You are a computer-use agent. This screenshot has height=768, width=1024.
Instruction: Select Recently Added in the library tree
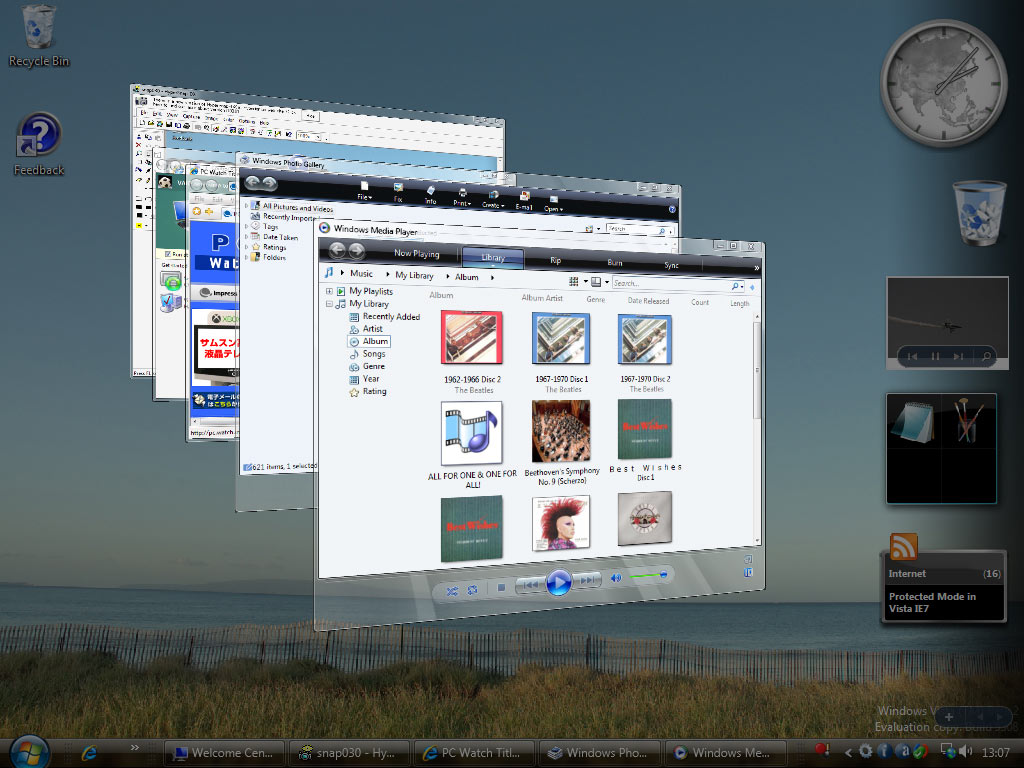(x=391, y=317)
